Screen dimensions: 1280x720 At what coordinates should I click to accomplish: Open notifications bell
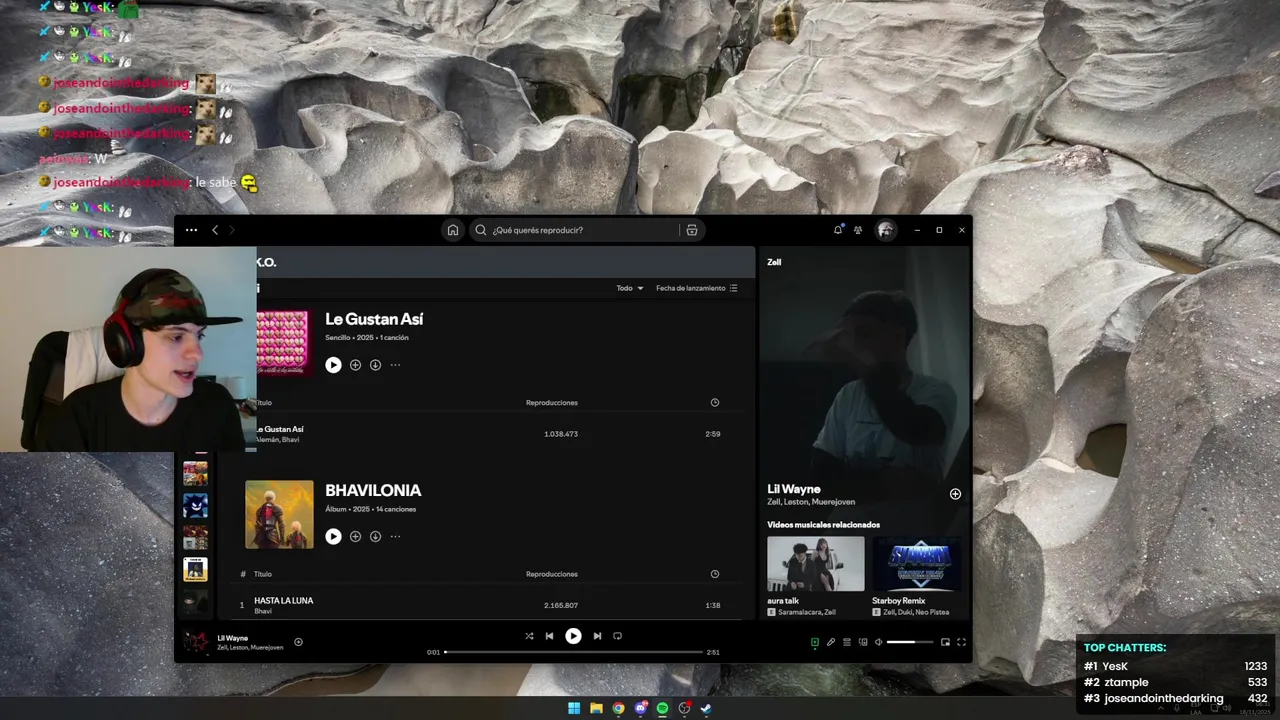(x=838, y=230)
